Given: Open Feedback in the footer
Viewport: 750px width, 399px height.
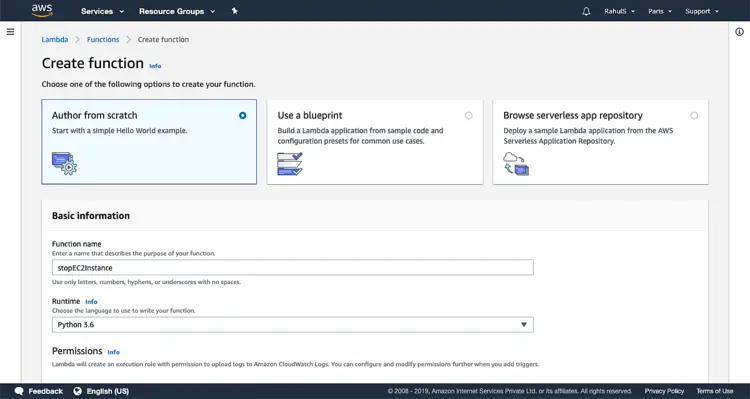Looking at the screenshot, I should coord(45,391).
